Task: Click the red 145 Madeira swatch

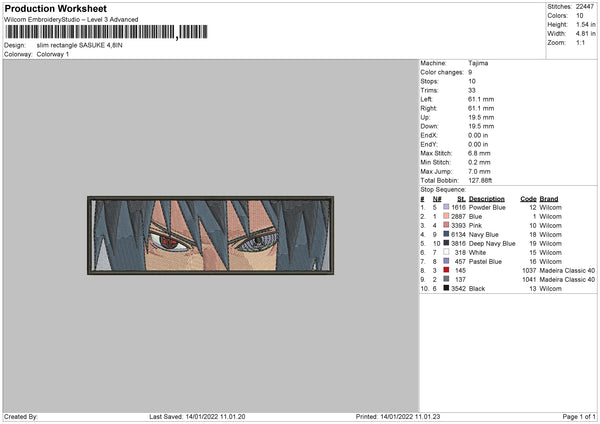Action: 446,270
